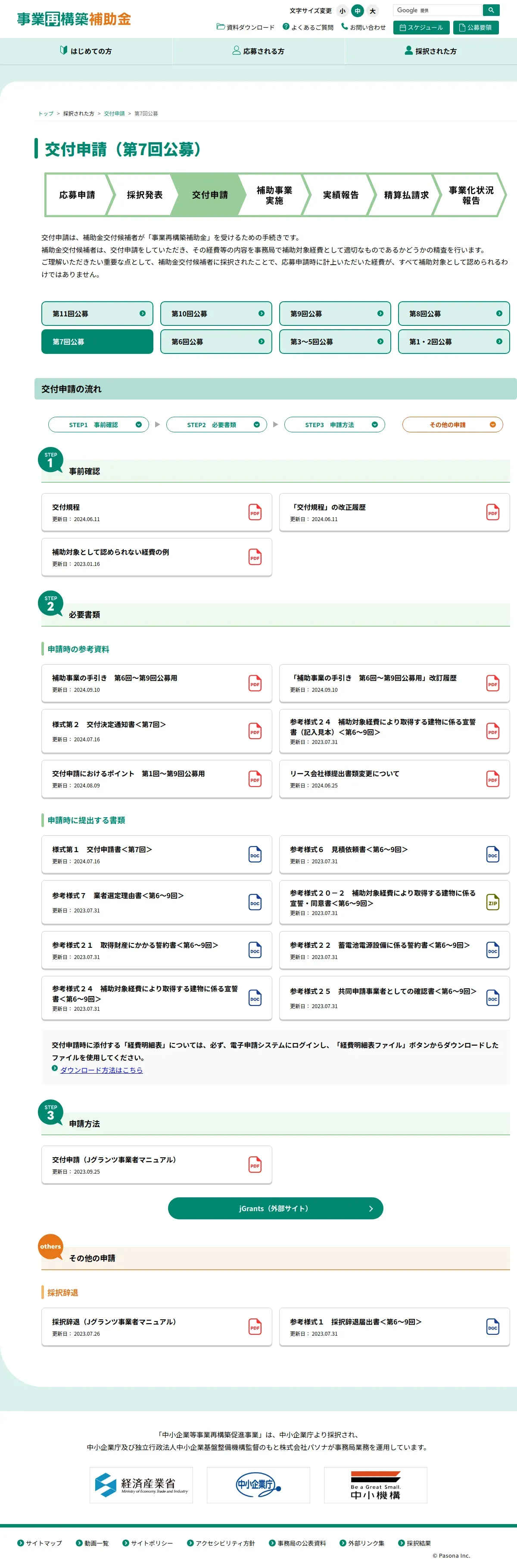This screenshot has width=517, height=1568.
Task: Open the スケジュール button
Action: (421, 28)
